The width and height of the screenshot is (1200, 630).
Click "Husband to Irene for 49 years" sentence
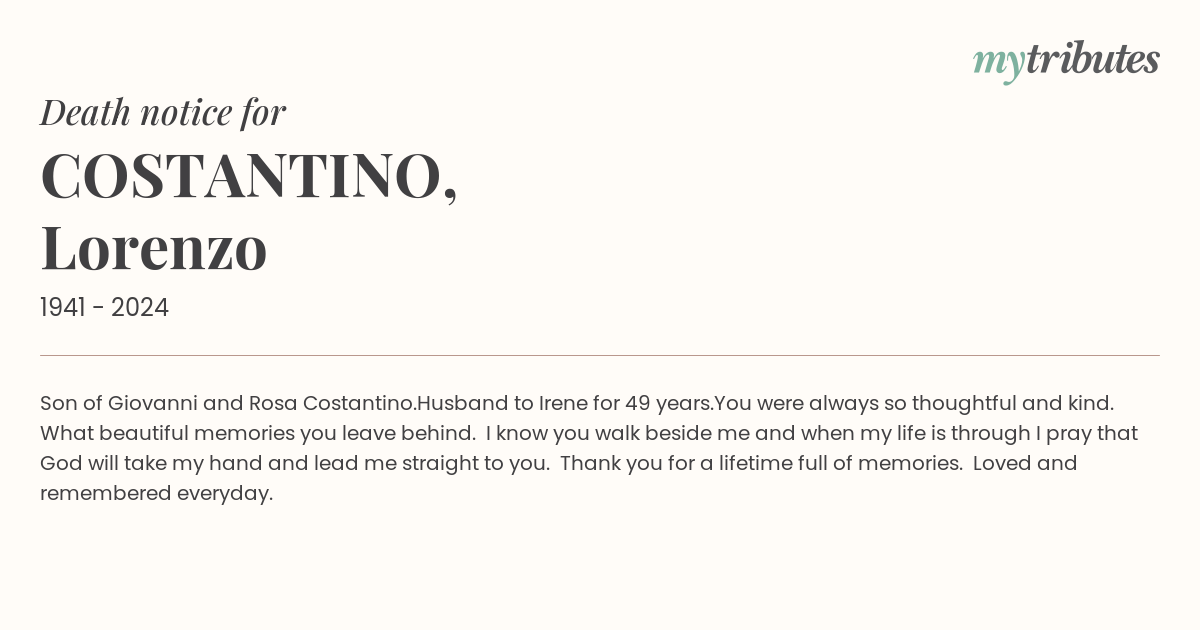coord(565,404)
